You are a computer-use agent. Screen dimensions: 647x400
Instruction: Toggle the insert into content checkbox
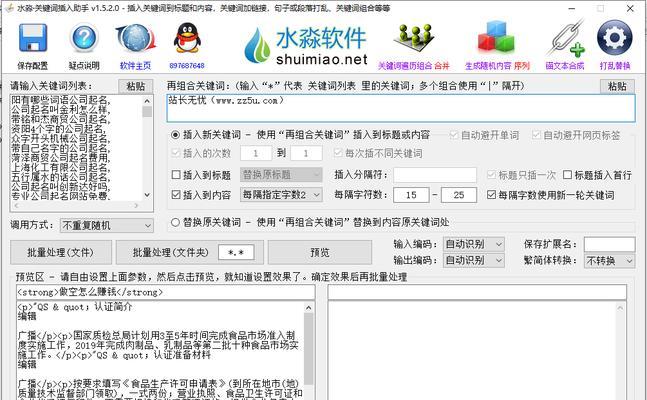[x=176, y=194]
